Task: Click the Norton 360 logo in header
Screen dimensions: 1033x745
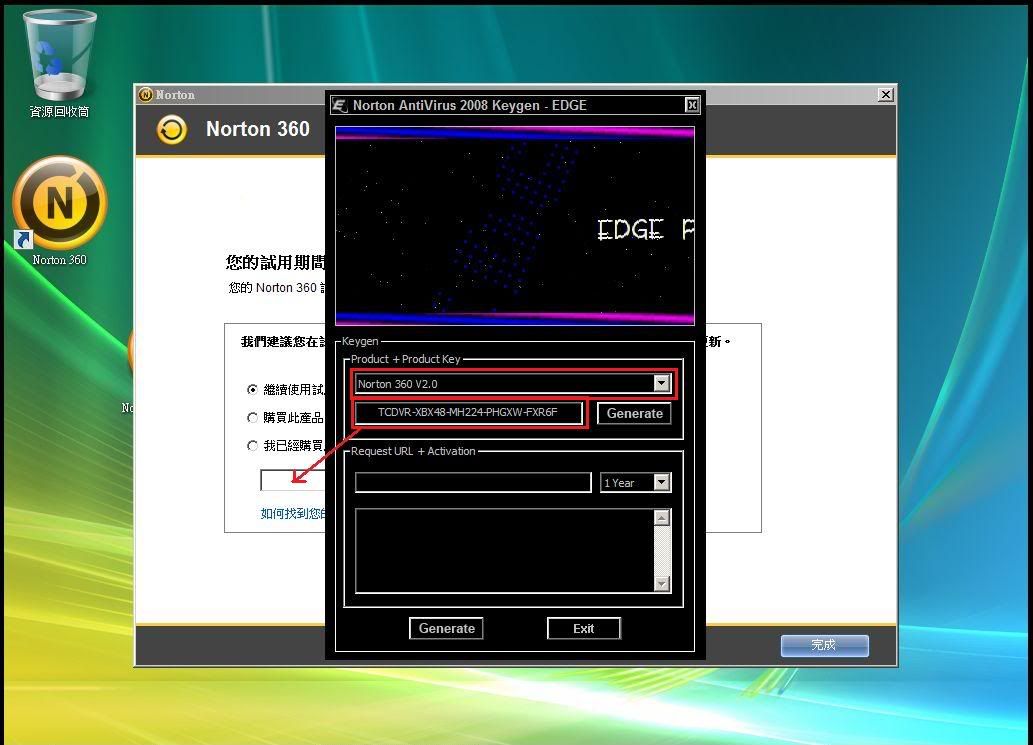Action: pos(171,130)
